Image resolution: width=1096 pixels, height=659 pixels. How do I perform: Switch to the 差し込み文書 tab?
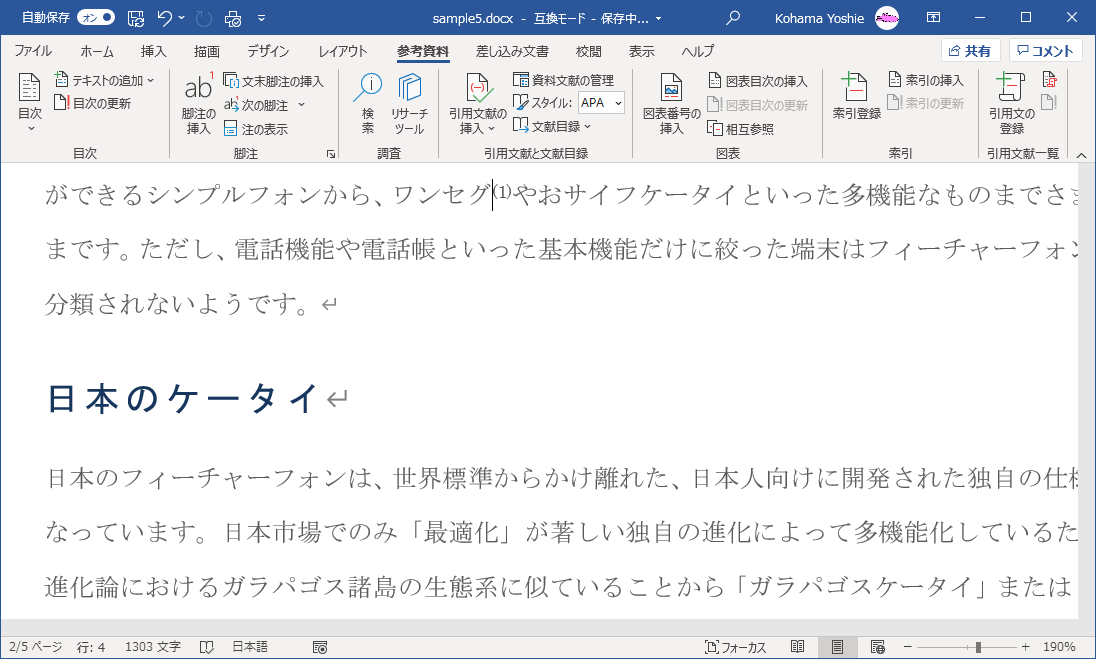coord(512,51)
